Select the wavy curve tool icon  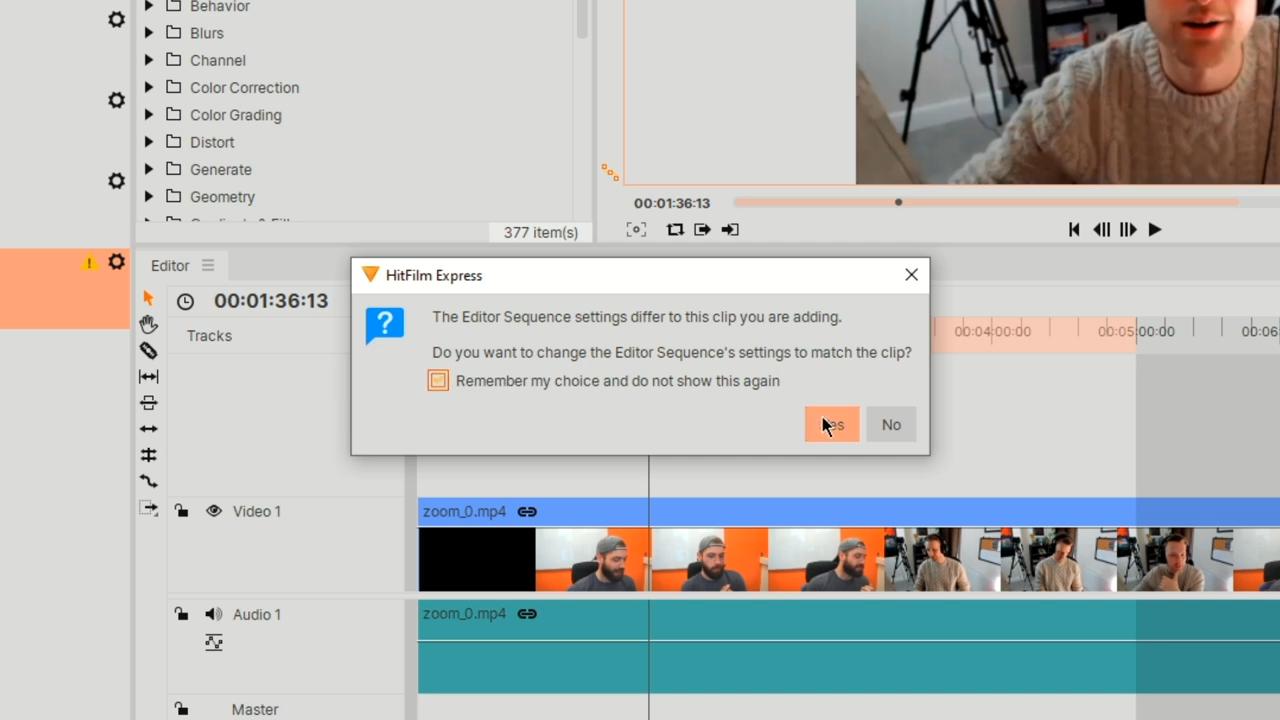pyautogui.click(x=148, y=481)
